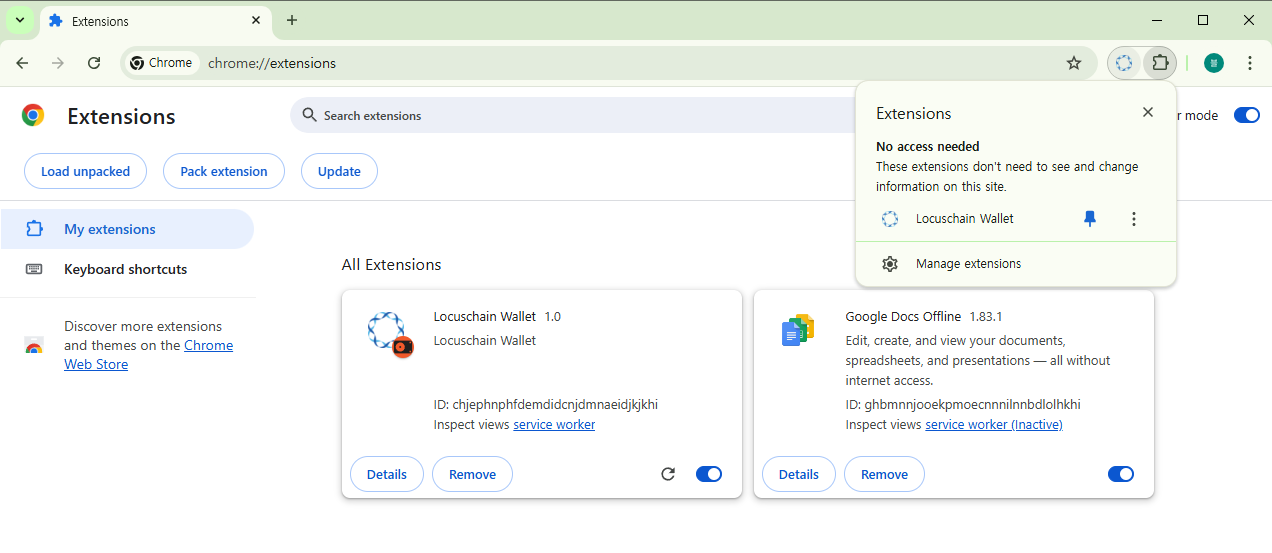Image resolution: width=1272 pixels, height=553 pixels.
Task: Open more options for Locuschain Wallet
Action: click(1133, 219)
